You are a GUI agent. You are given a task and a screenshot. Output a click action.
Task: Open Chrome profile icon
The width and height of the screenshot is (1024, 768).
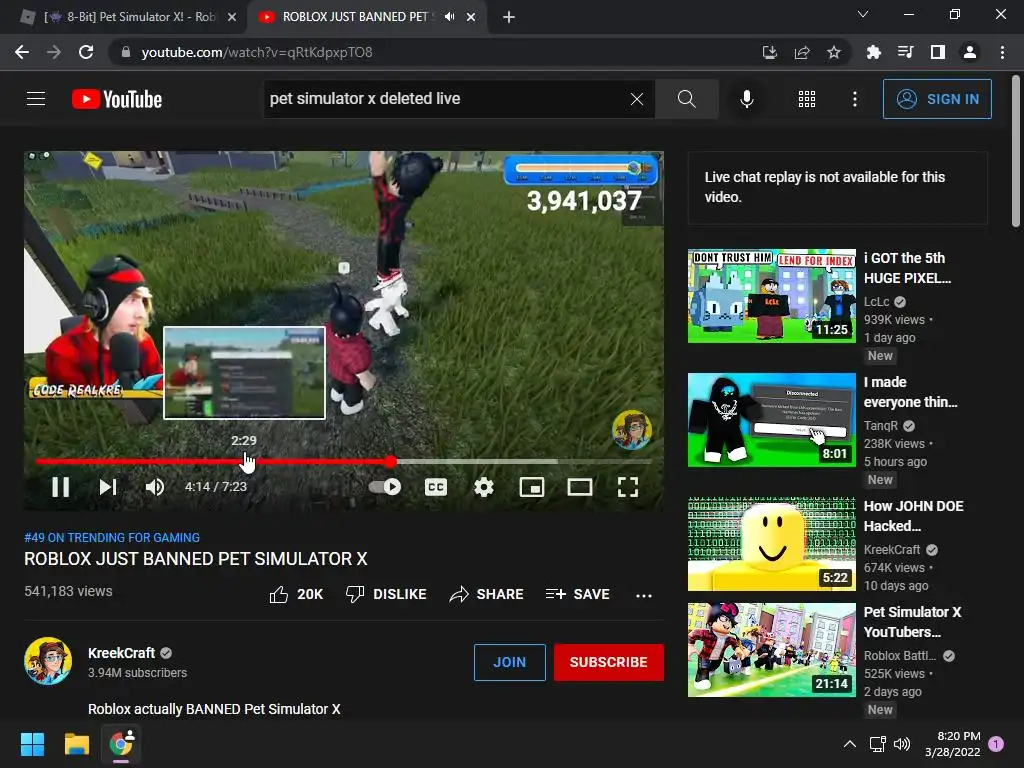point(970,52)
